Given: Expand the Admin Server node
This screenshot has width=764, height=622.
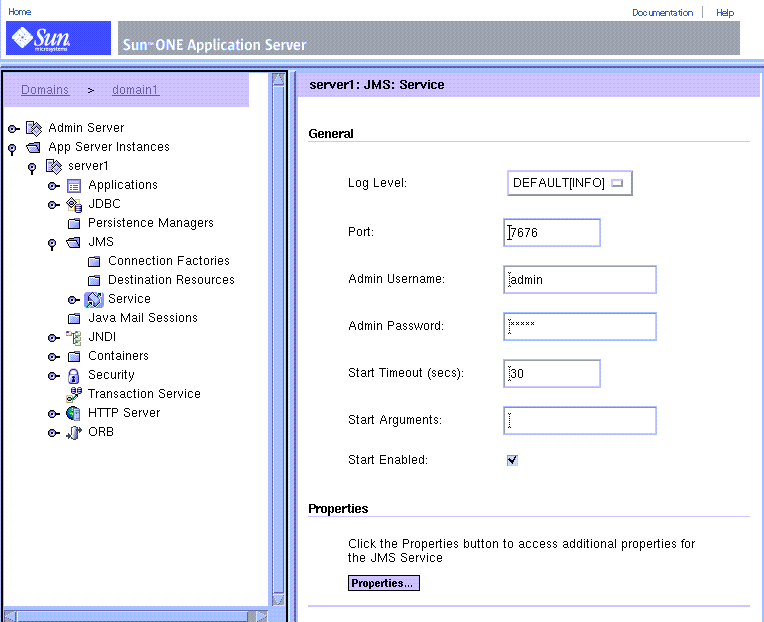Looking at the screenshot, I should tap(14, 129).
